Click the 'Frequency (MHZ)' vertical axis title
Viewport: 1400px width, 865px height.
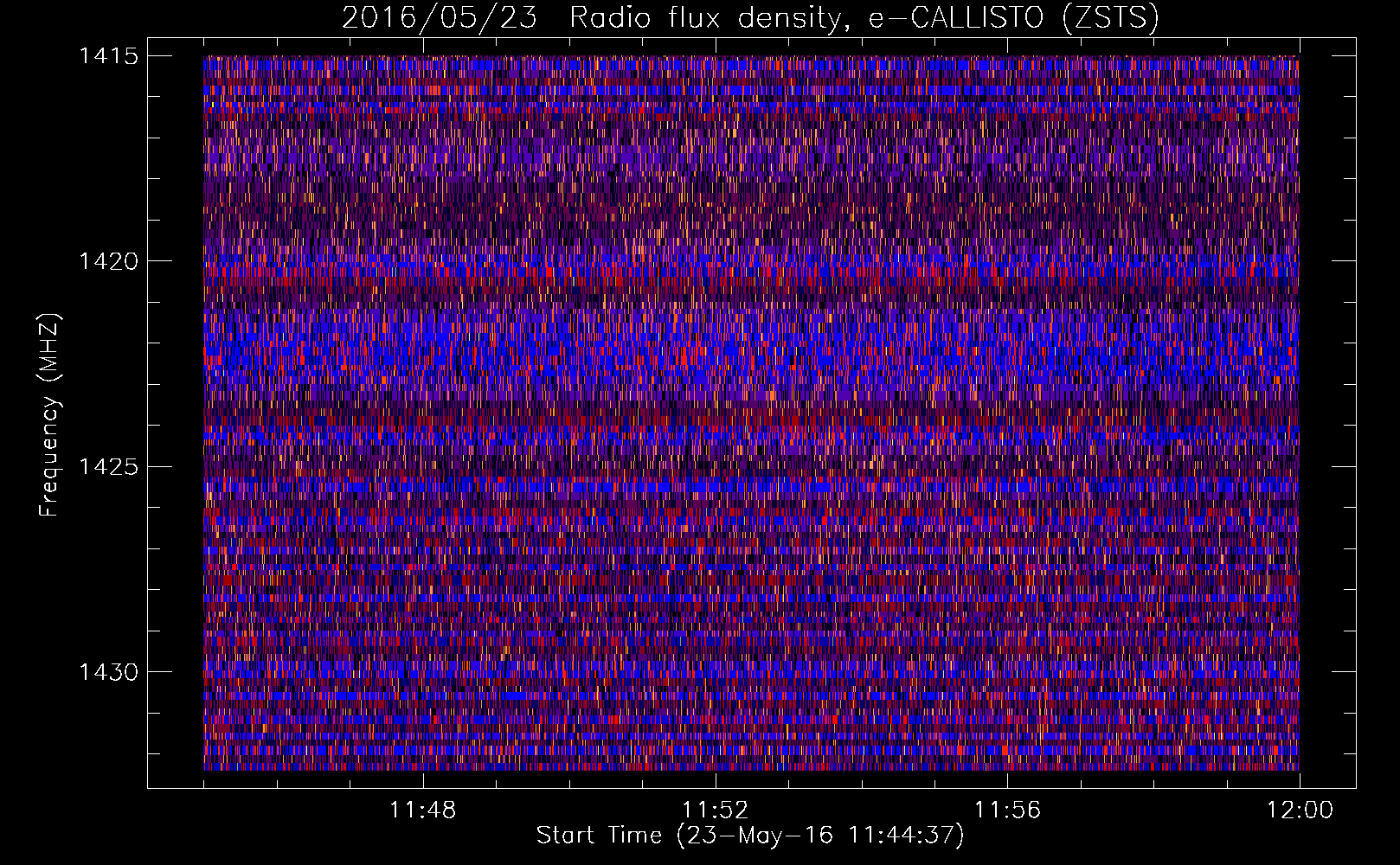pyautogui.click(x=49, y=414)
